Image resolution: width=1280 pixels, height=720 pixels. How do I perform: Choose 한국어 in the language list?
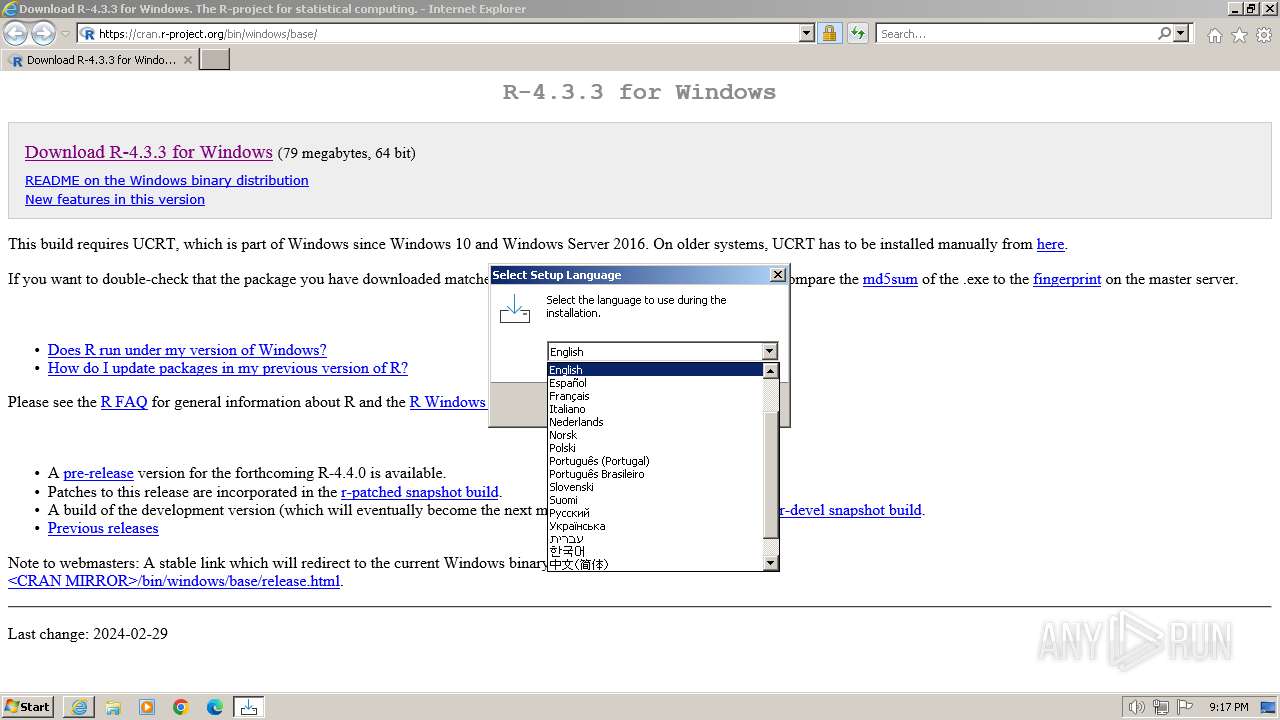(655, 552)
